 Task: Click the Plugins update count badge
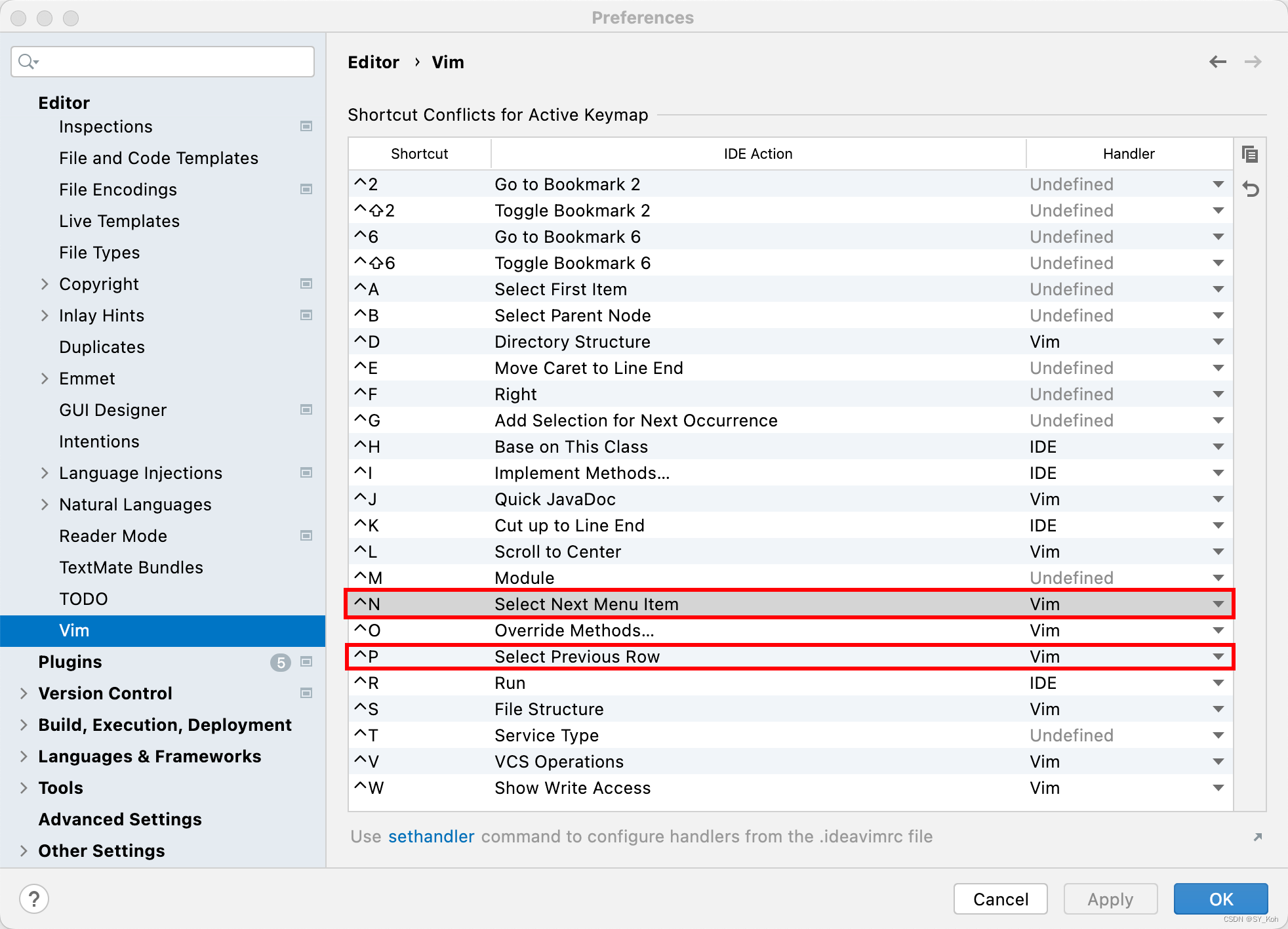point(280,663)
